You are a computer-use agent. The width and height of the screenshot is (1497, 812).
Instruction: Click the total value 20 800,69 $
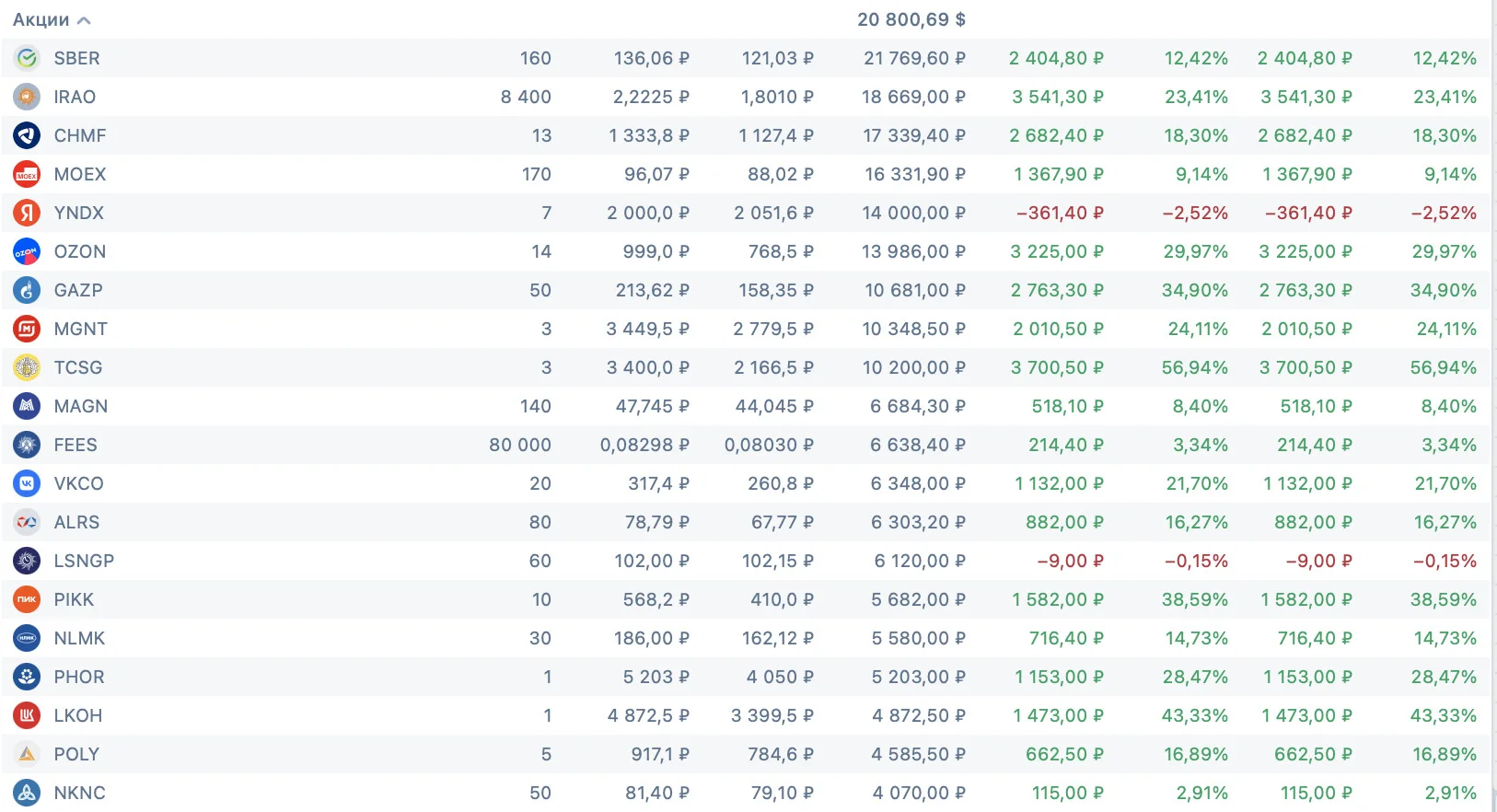click(911, 19)
